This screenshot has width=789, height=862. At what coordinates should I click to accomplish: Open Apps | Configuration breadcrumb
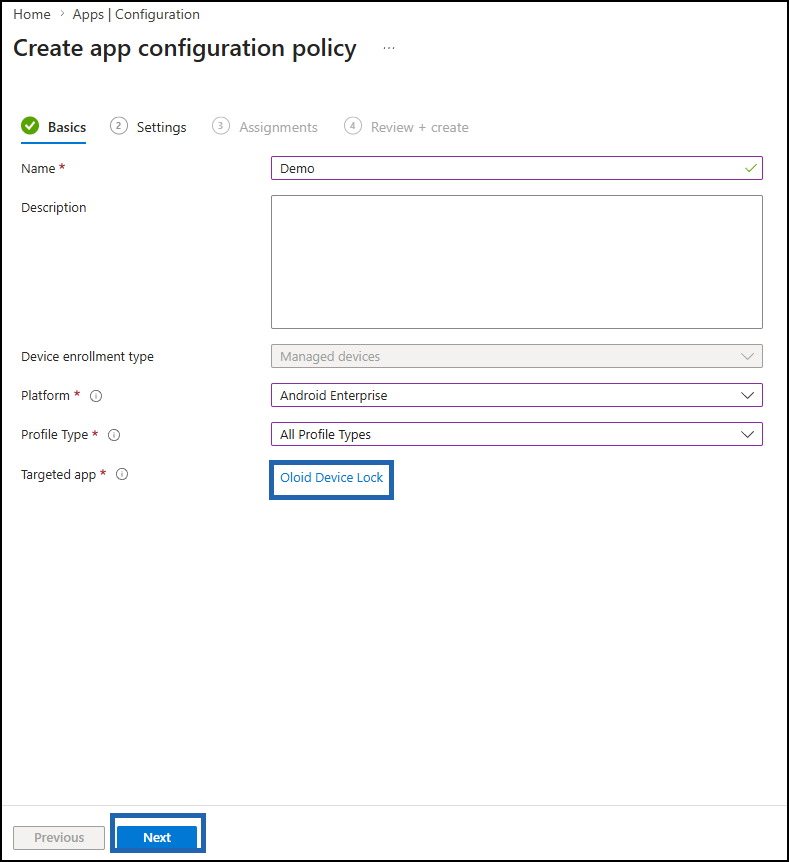[136, 14]
